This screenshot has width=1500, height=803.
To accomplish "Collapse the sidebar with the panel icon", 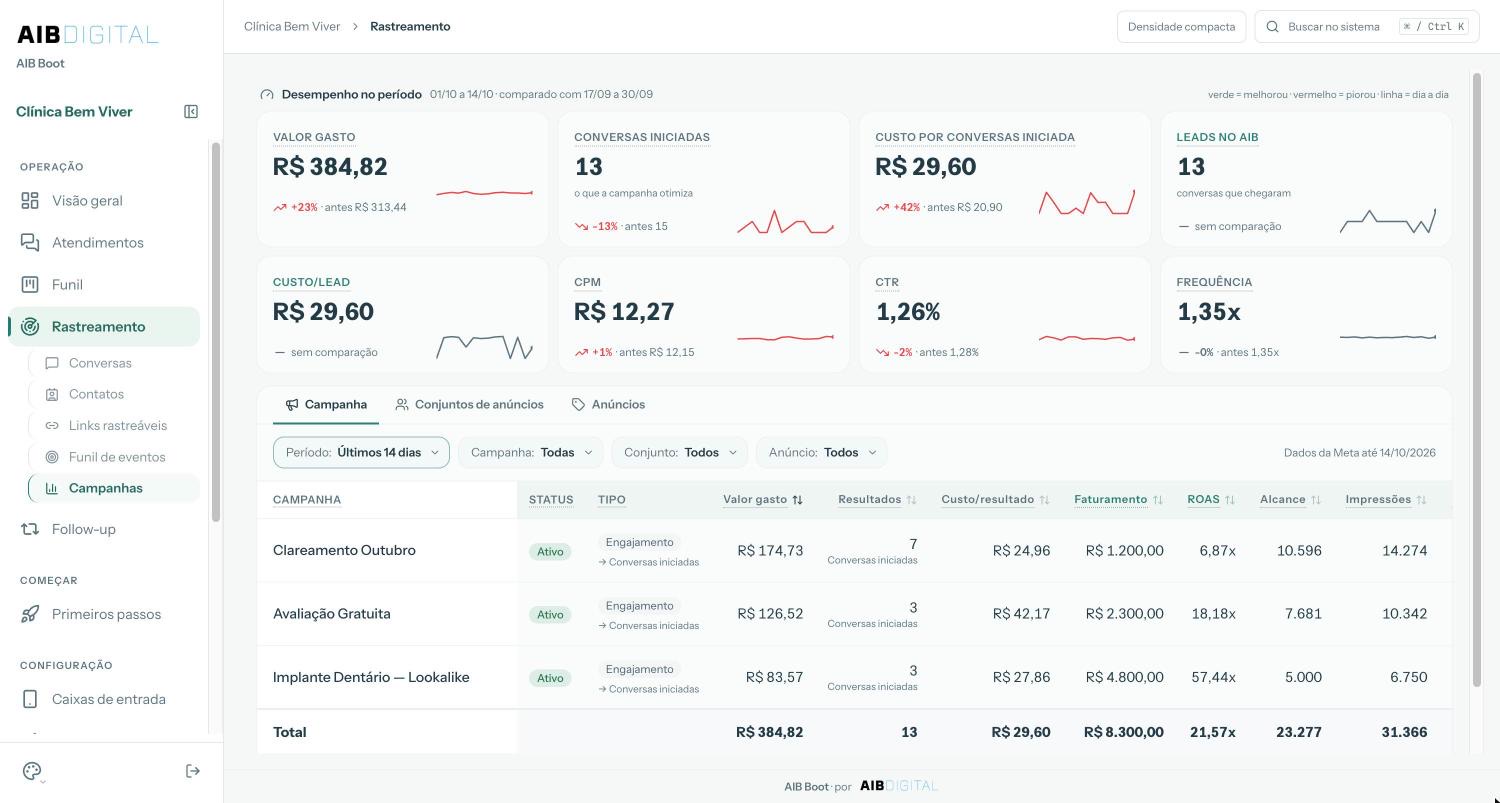I will click(x=191, y=112).
